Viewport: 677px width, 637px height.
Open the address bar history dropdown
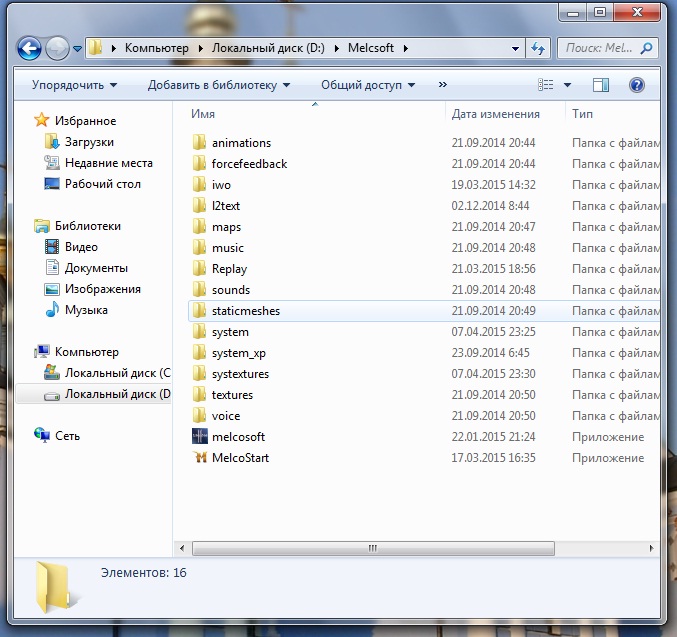515,48
